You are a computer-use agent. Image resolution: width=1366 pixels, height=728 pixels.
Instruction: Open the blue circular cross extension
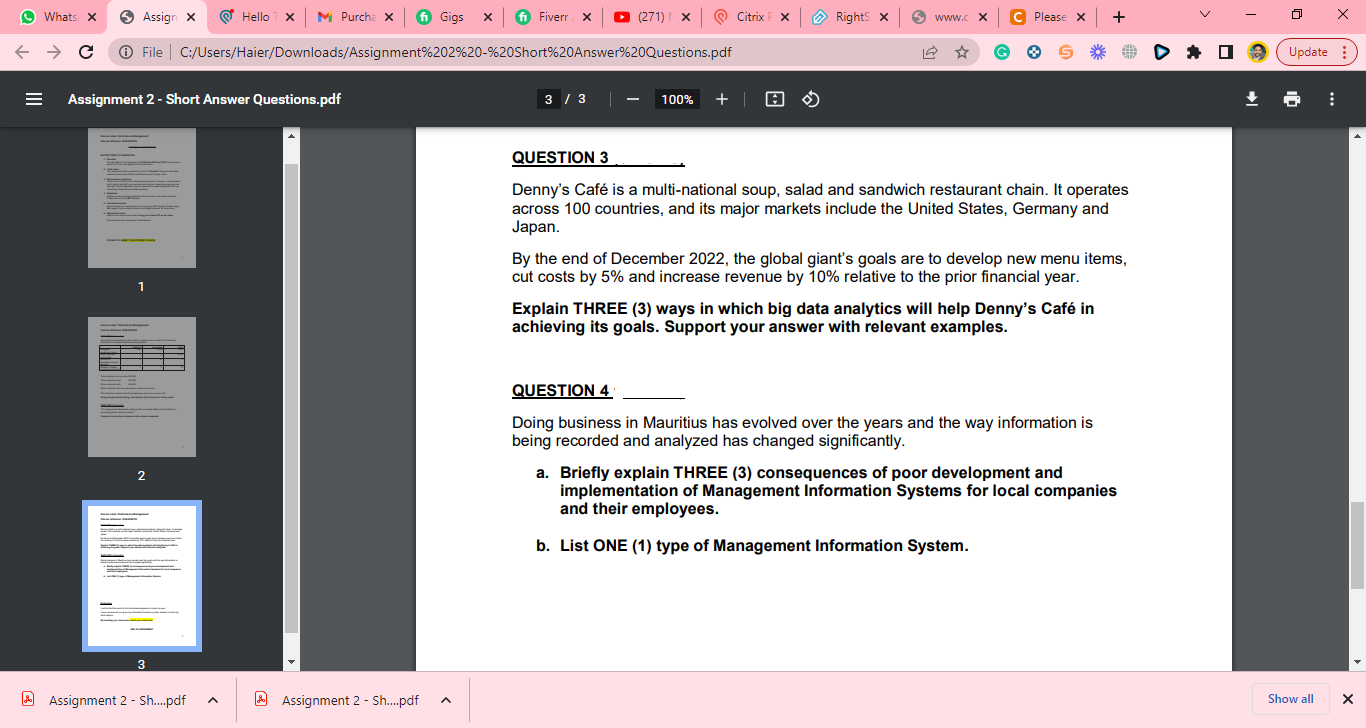(1034, 52)
